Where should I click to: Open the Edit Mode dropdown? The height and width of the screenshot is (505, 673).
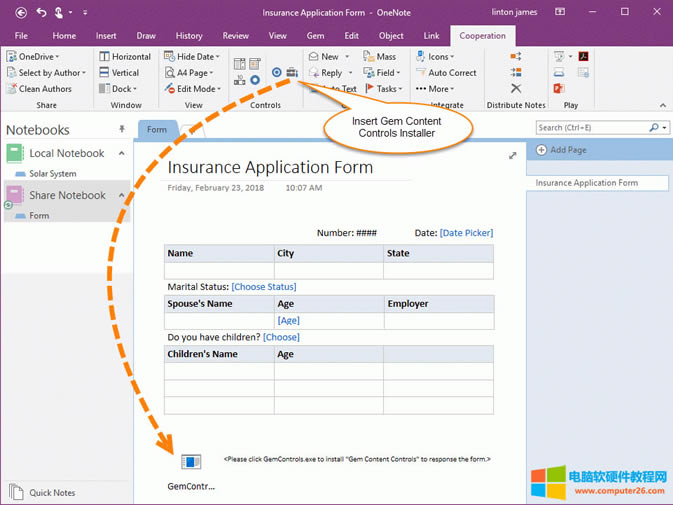(192, 89)
